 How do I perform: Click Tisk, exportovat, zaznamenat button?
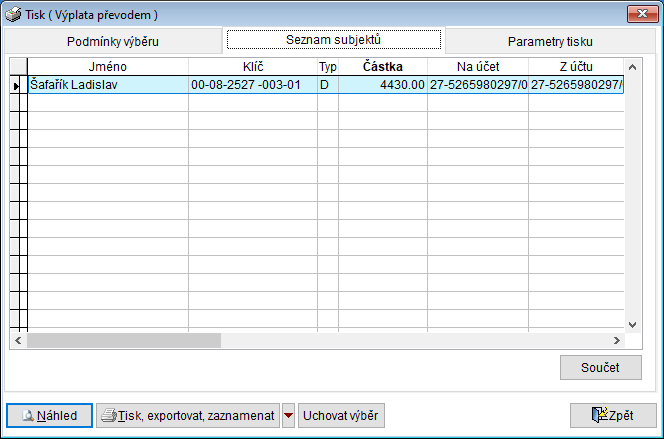188,415
